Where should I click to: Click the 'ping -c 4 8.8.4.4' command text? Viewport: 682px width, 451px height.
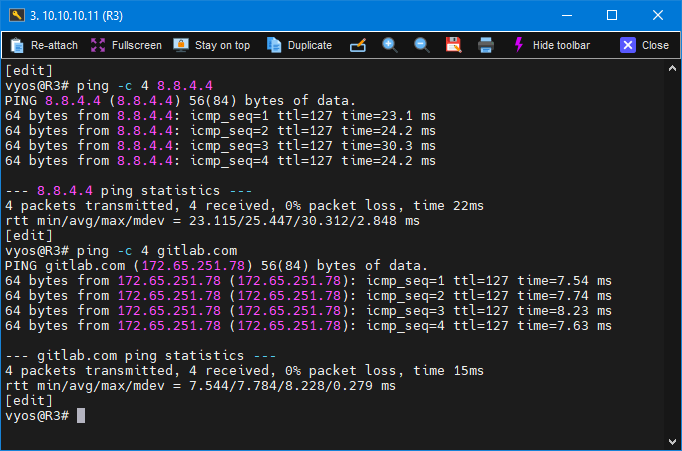pos(145,86)
